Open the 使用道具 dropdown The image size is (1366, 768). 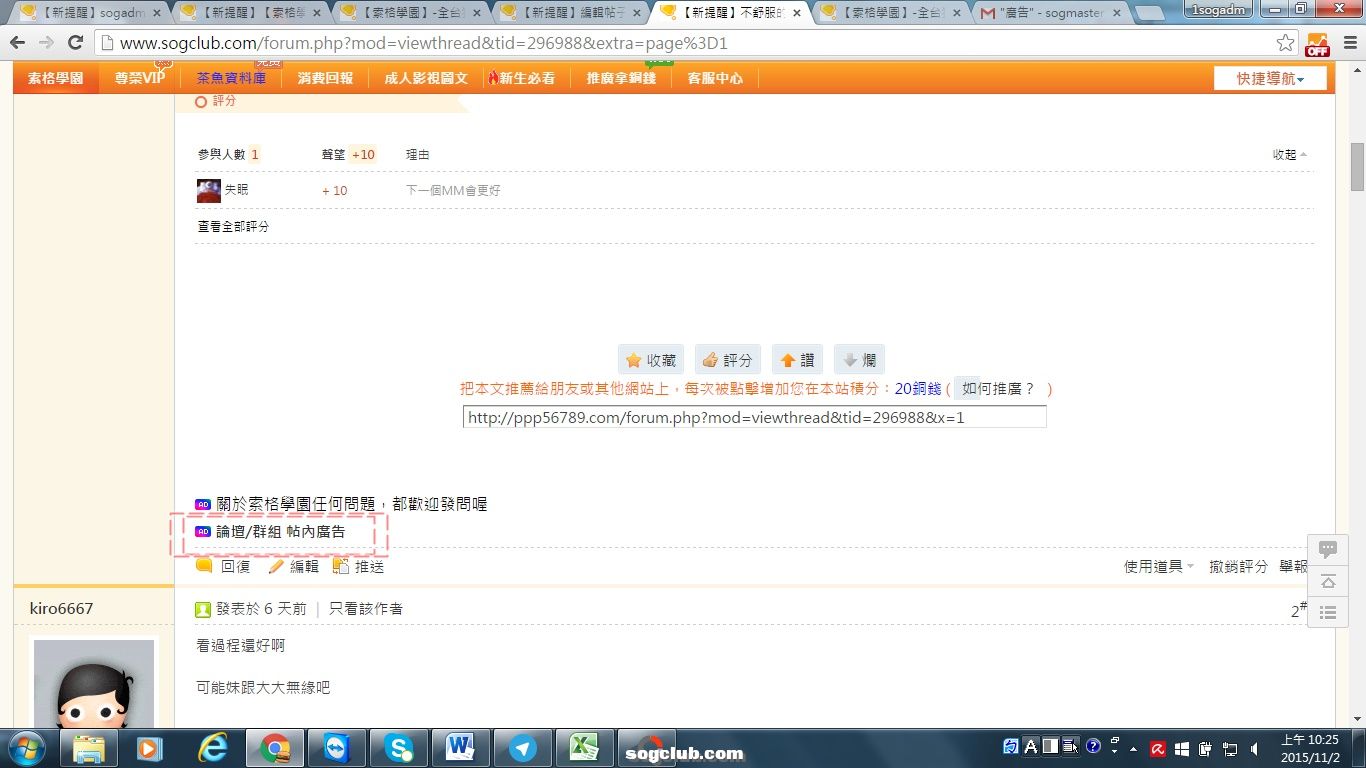pos(1159,566)
